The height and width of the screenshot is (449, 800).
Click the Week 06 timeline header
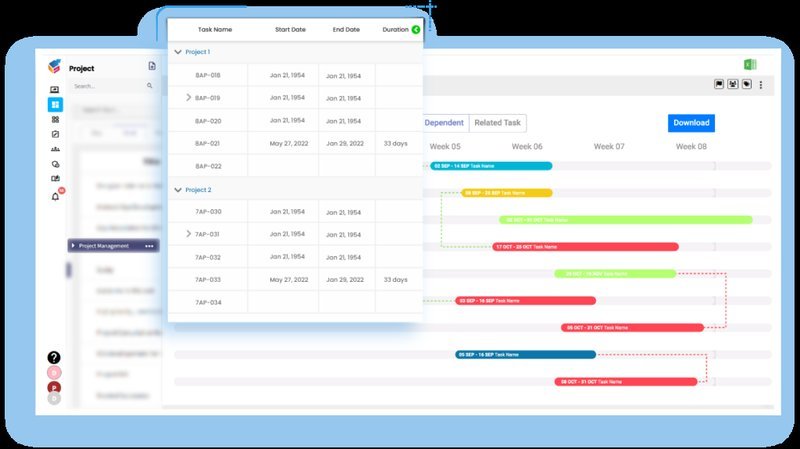pos(527,146)
